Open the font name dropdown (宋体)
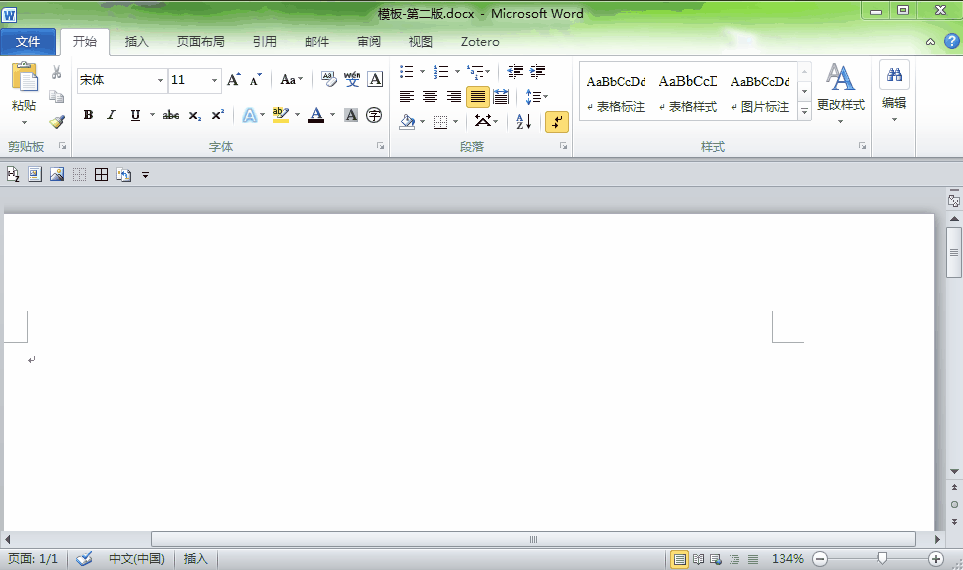The image size is (963, 570). pyautogui.click(x=160, y=80)
